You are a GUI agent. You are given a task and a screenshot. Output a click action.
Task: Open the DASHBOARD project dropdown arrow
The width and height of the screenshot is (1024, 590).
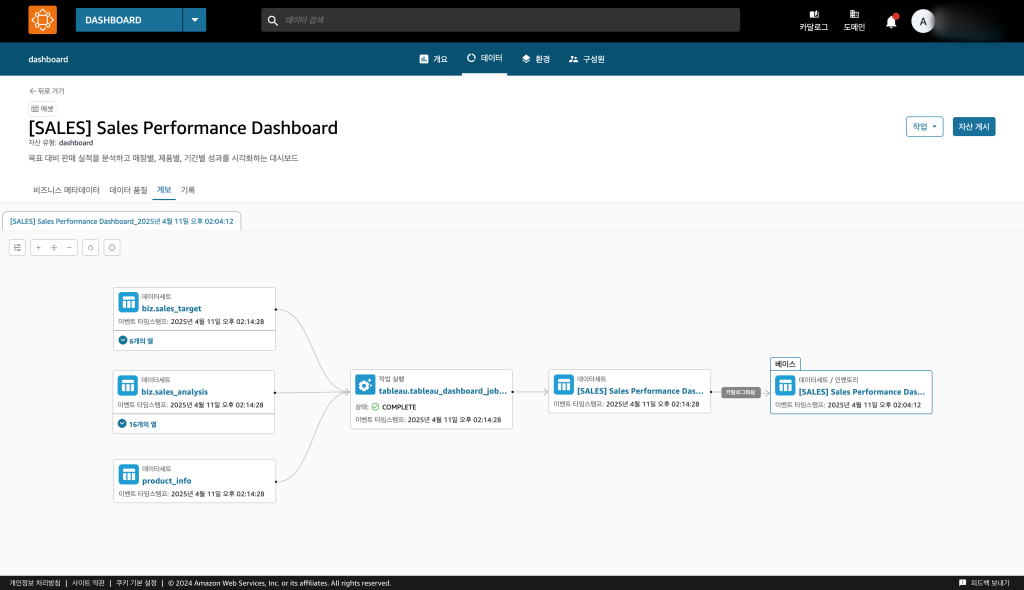pos(195,20)
